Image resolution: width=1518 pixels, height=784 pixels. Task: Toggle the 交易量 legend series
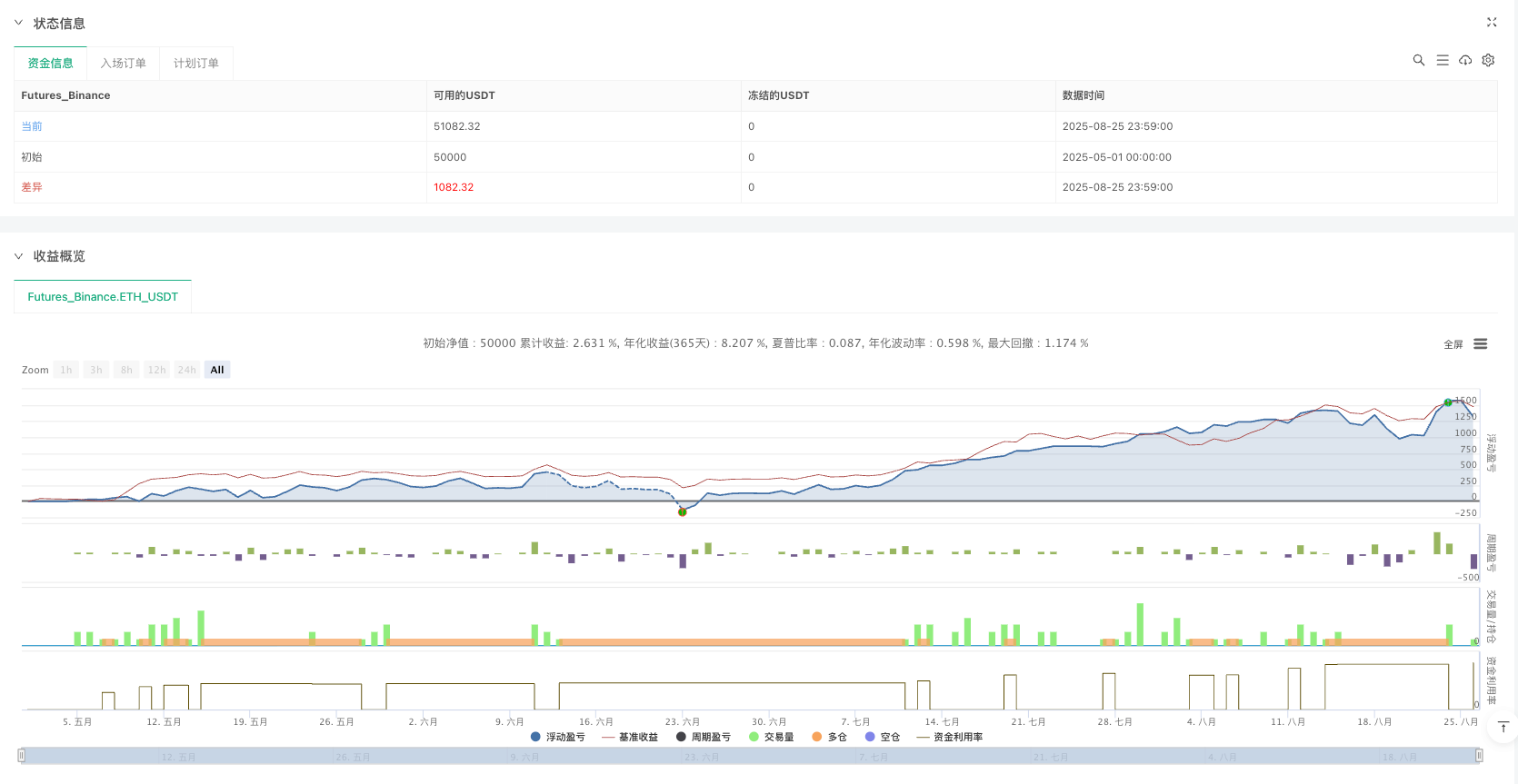point(772,737)
